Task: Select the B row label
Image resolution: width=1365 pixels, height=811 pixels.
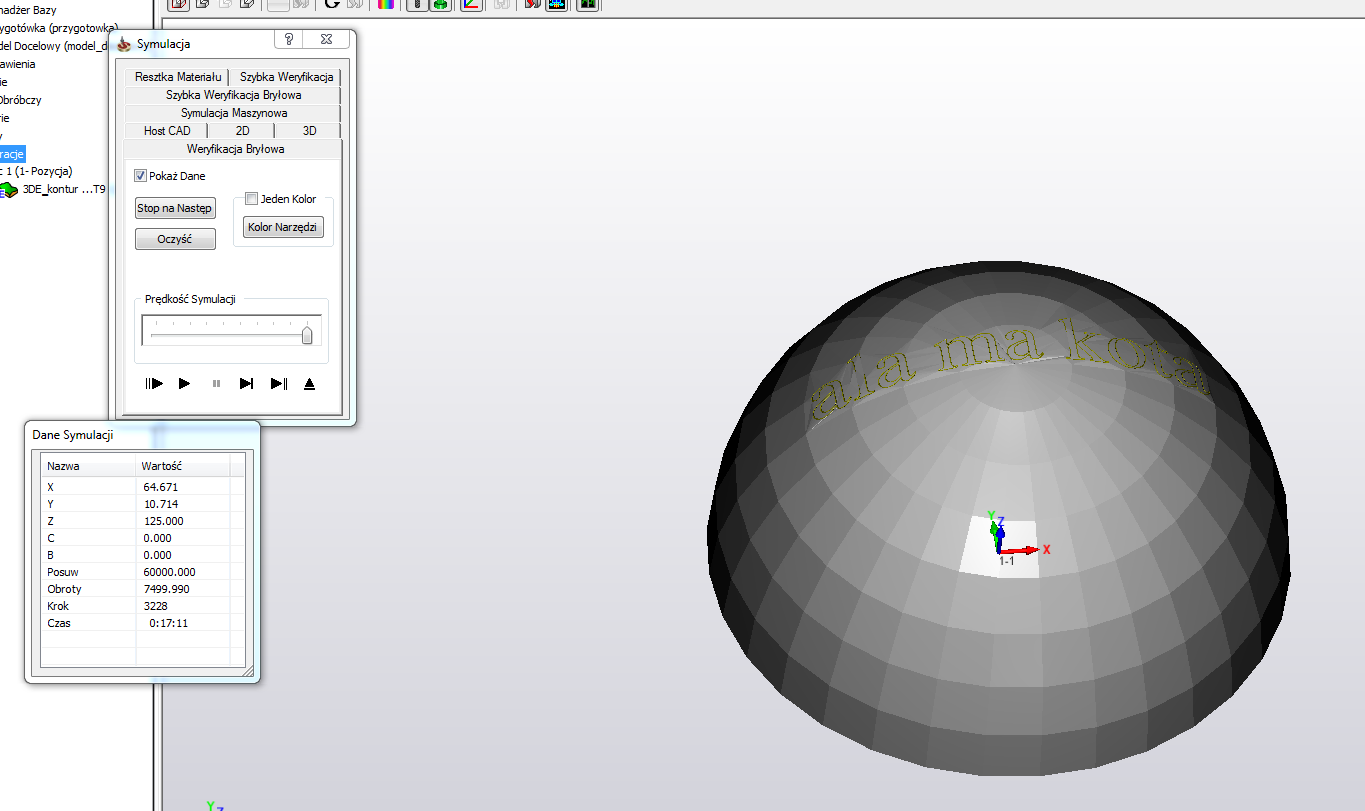Action: [51, 555]
